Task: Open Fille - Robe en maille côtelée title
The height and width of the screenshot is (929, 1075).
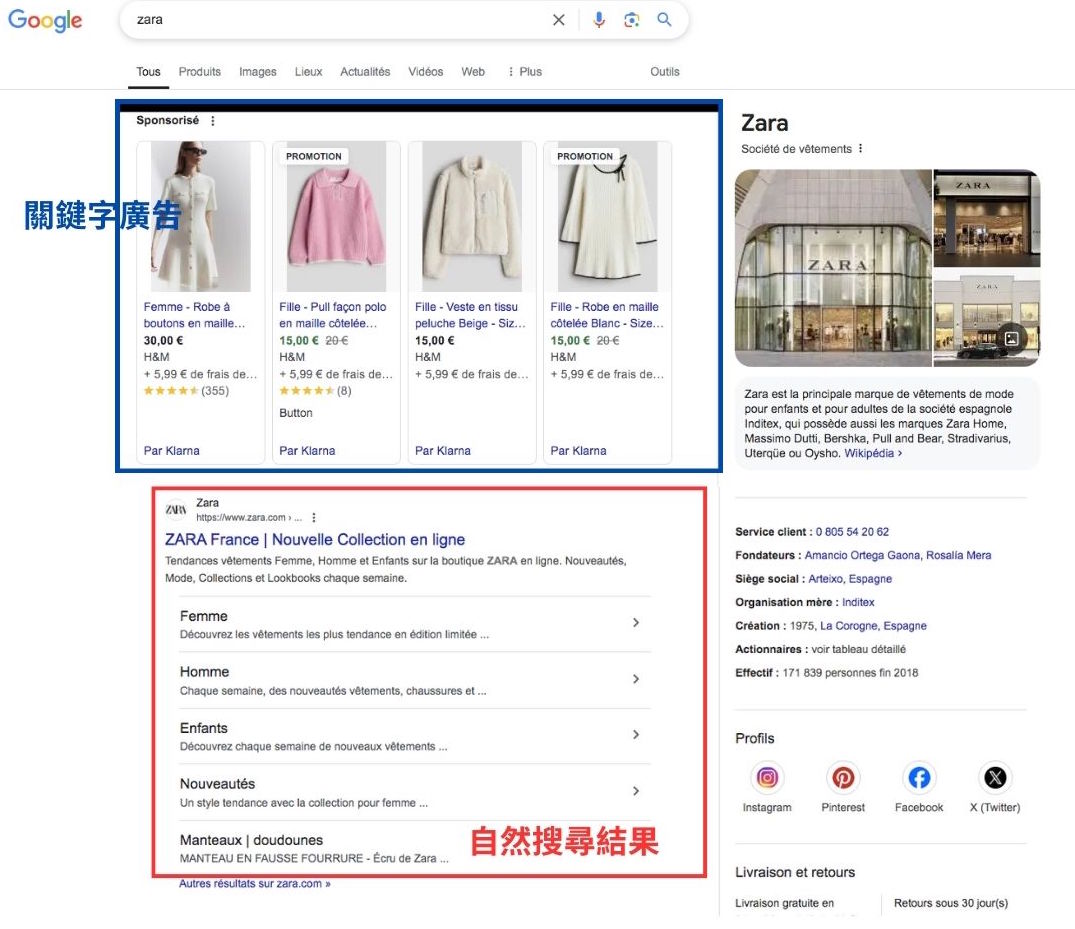Action: pyautogui.click(x=606, y=315)
